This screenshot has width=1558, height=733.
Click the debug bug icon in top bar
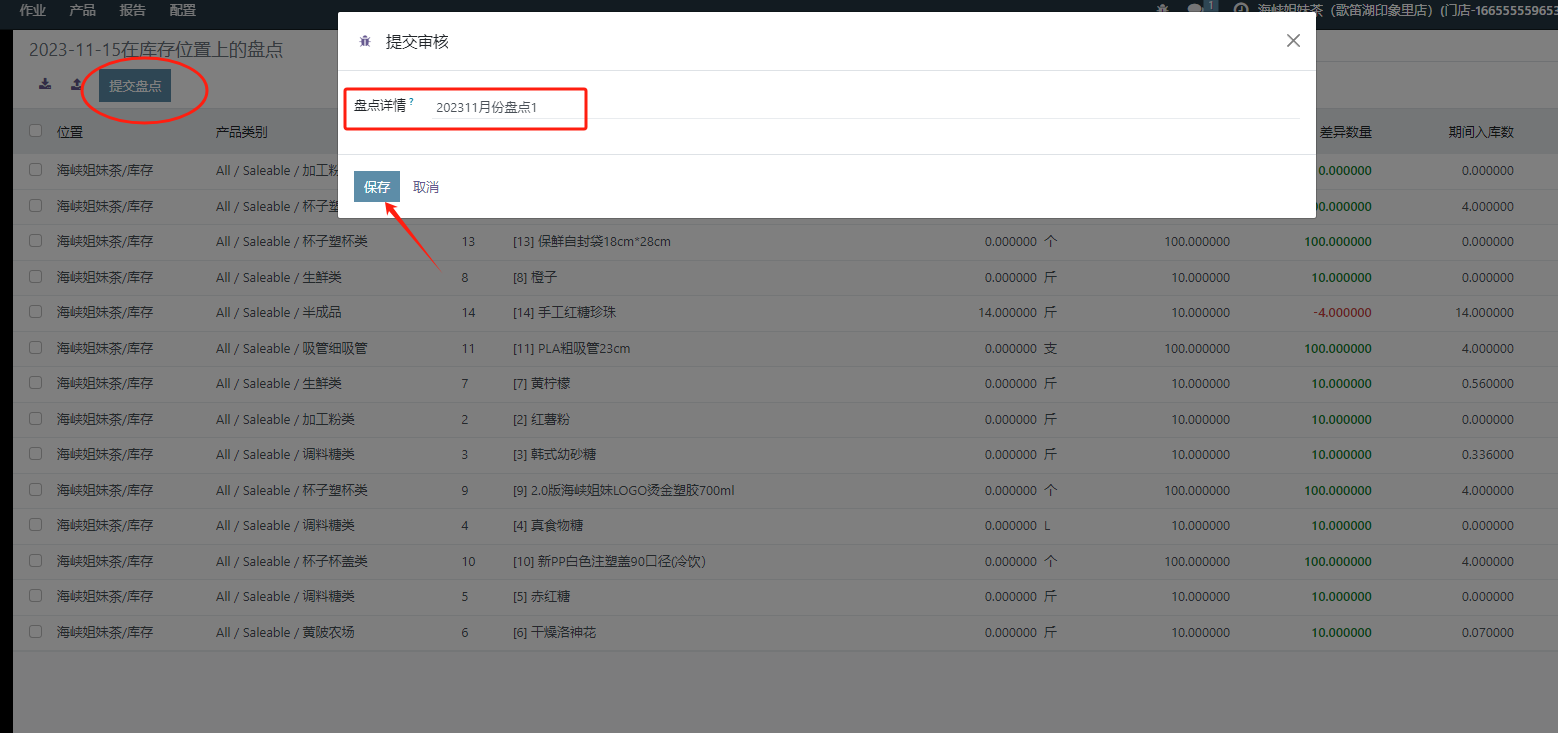click(x=1162, y=10)
